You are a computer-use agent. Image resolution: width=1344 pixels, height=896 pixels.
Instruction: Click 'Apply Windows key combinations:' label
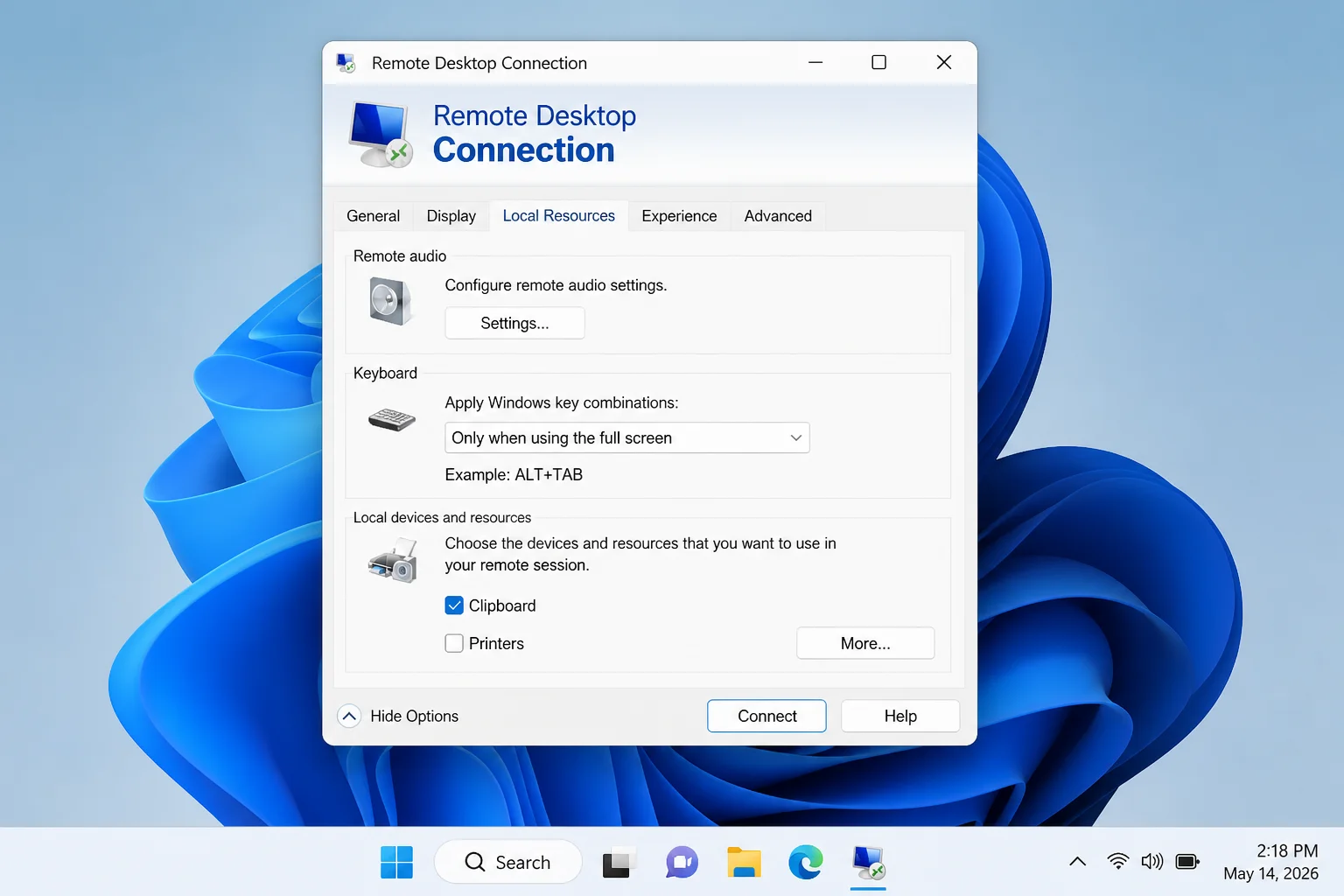[562, 402]
